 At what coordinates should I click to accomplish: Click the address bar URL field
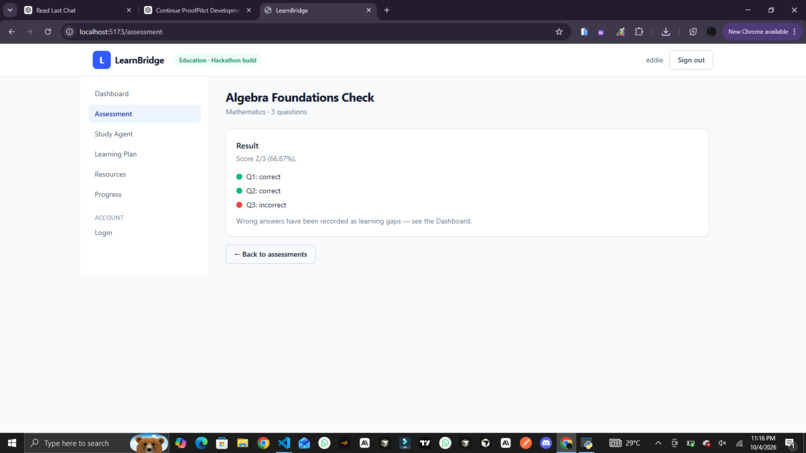(314, 32)
